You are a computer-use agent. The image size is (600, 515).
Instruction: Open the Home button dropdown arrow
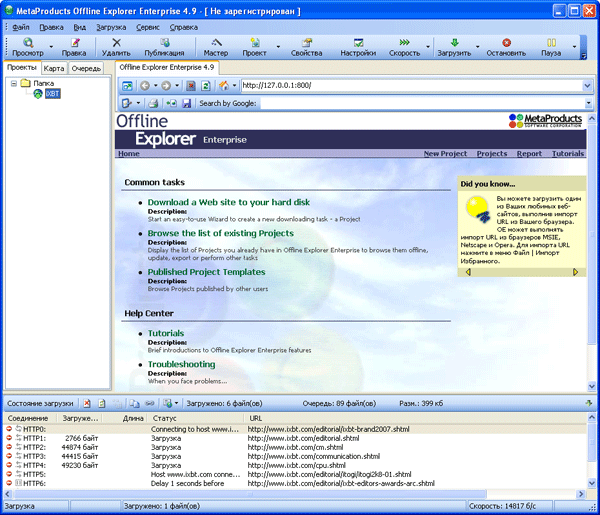pos(234,86)
